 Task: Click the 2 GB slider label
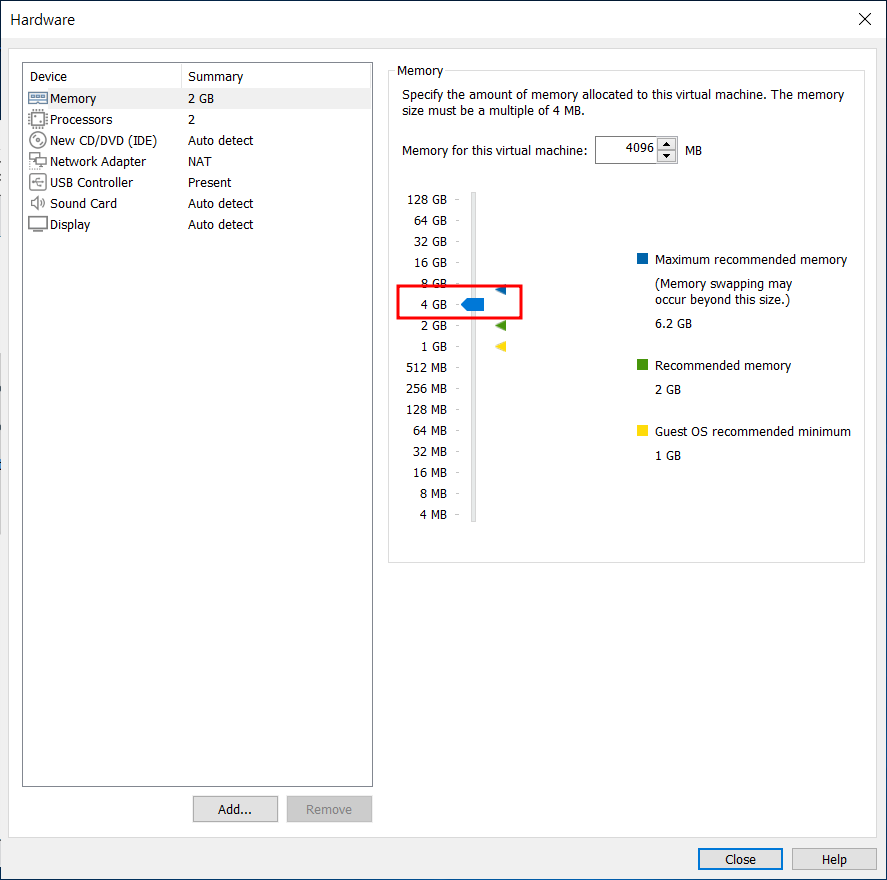pos(433,326)
